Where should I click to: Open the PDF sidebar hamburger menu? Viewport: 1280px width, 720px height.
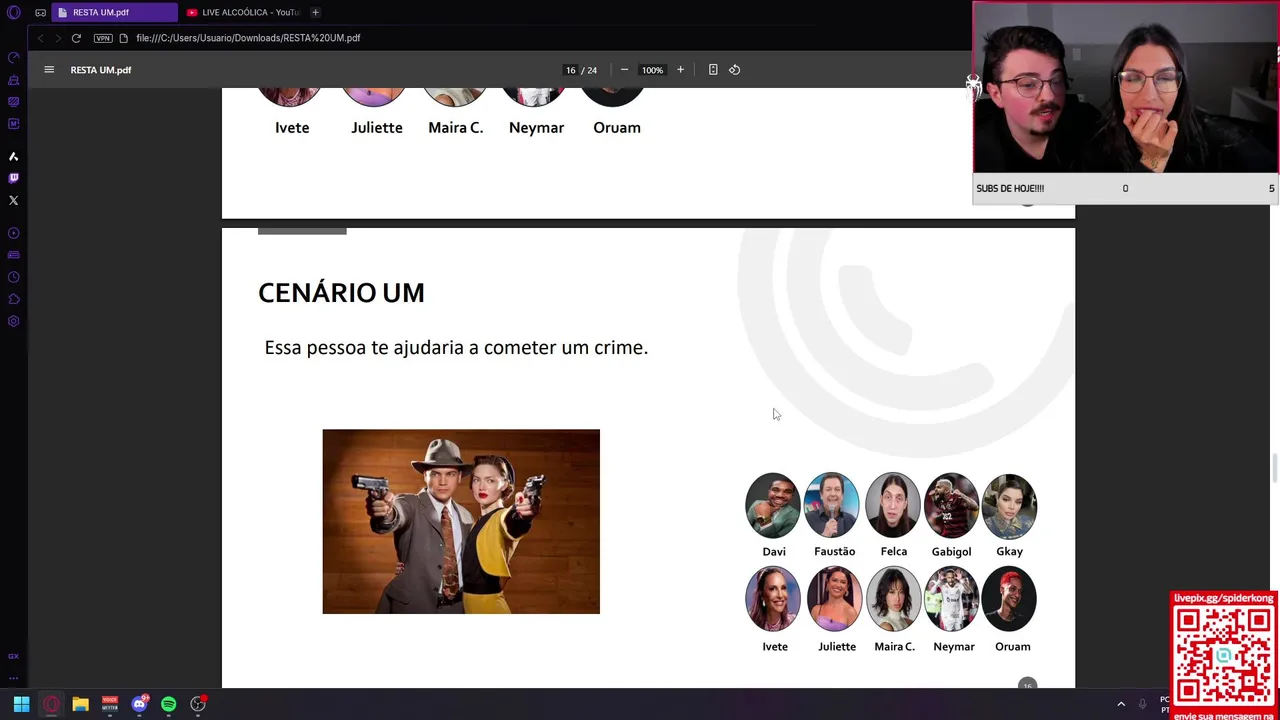(49, 70)
